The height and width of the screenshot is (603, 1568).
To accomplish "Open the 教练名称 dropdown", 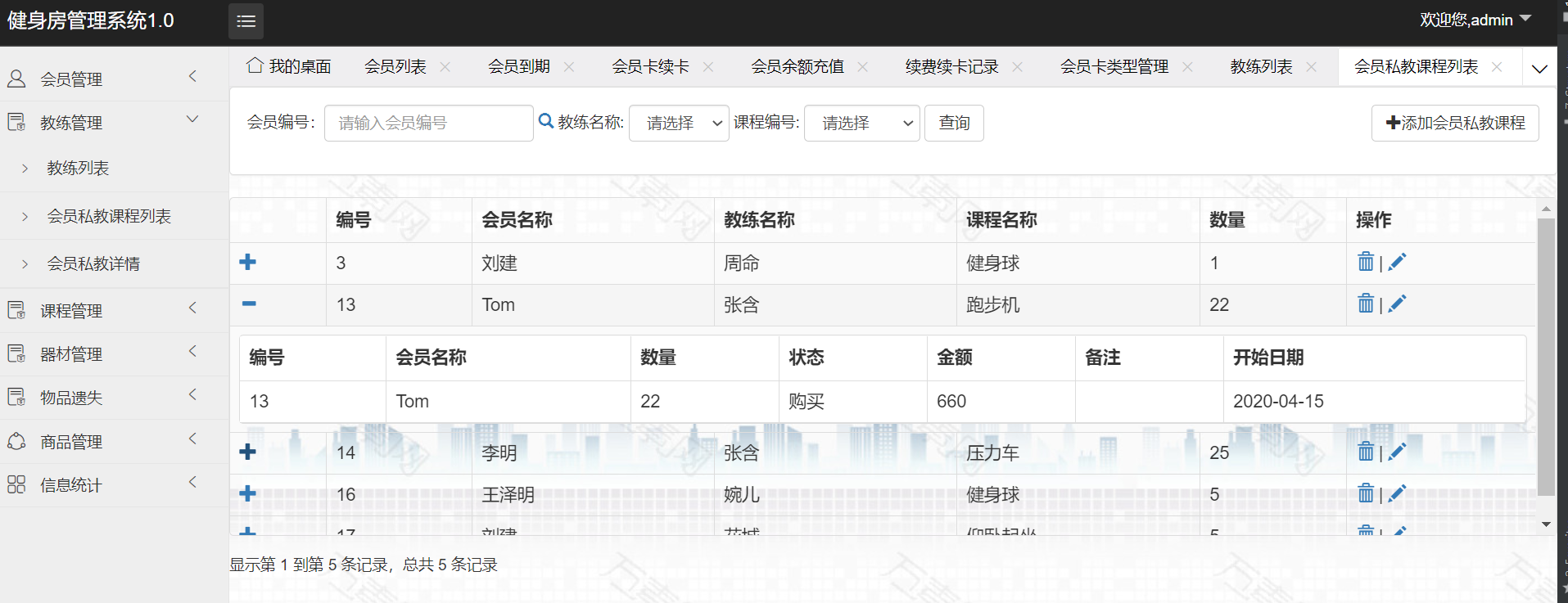I will click(x=679, y=123).
